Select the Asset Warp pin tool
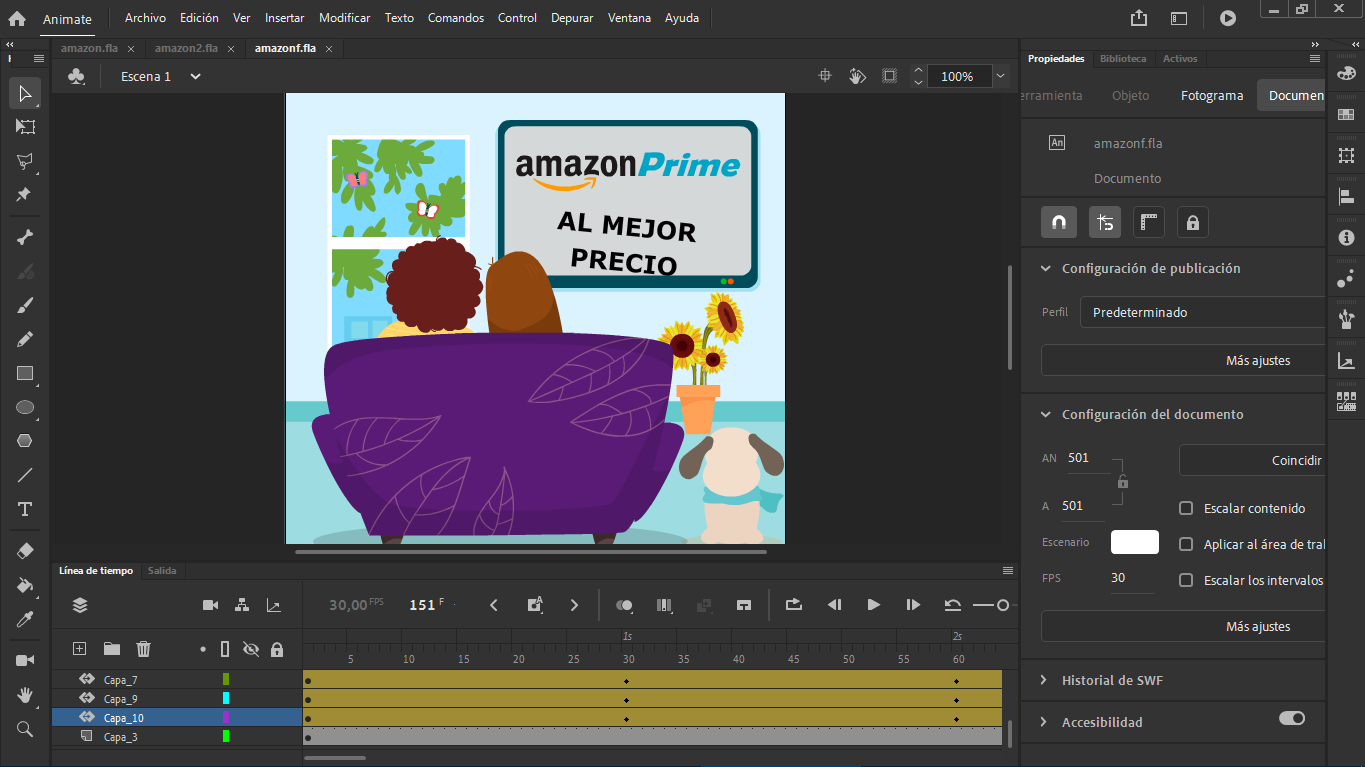 point(25,195)
